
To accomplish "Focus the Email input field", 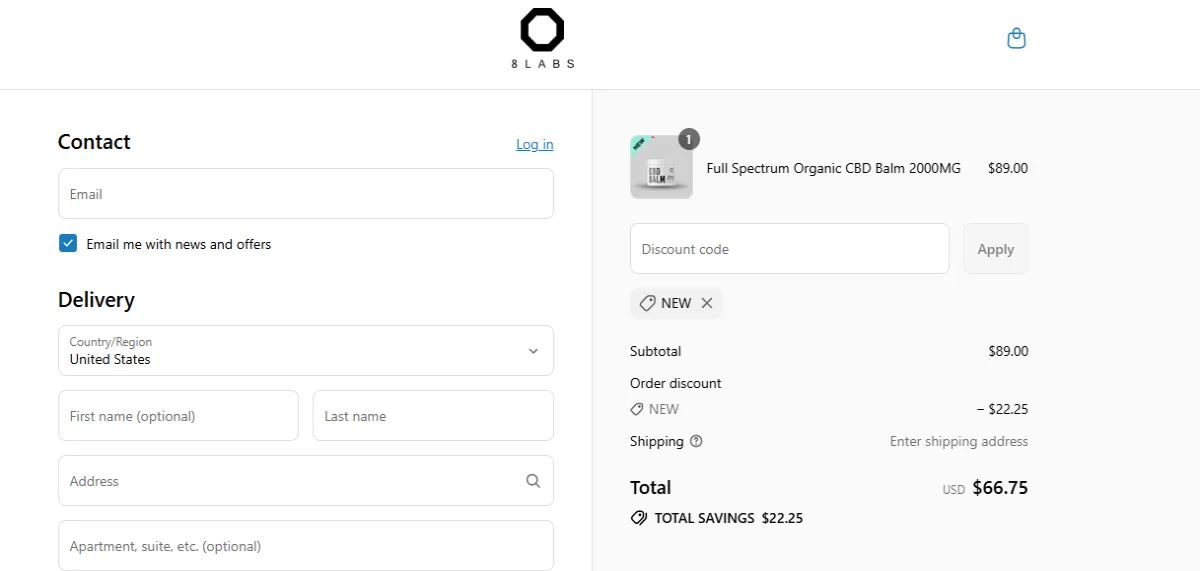I will [x=305, y=194].
